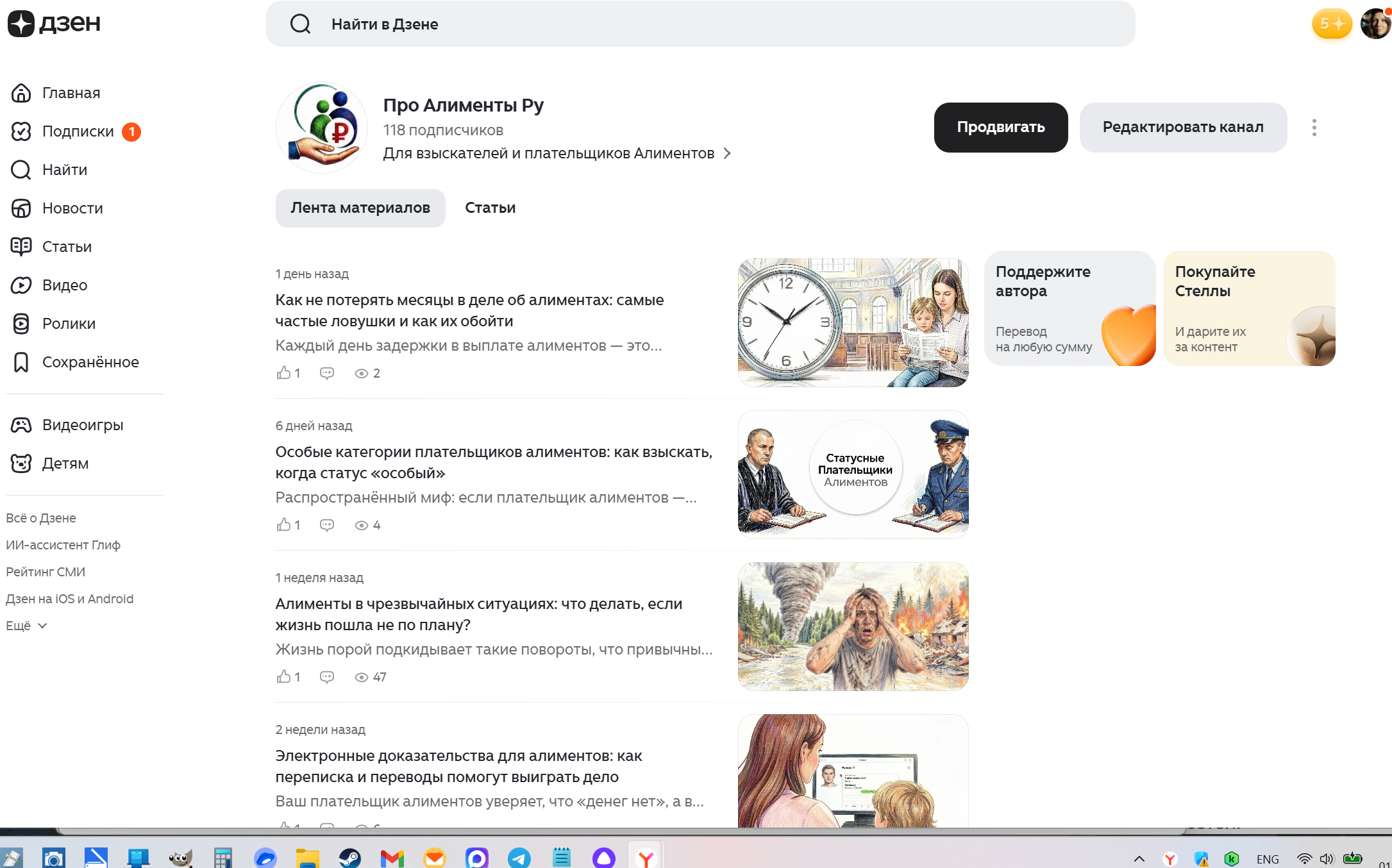This screenshot has height=868, width=1392.
Task: Click the 118 подписчиков count
Action: pyautogui.click(x=443, y=130)
